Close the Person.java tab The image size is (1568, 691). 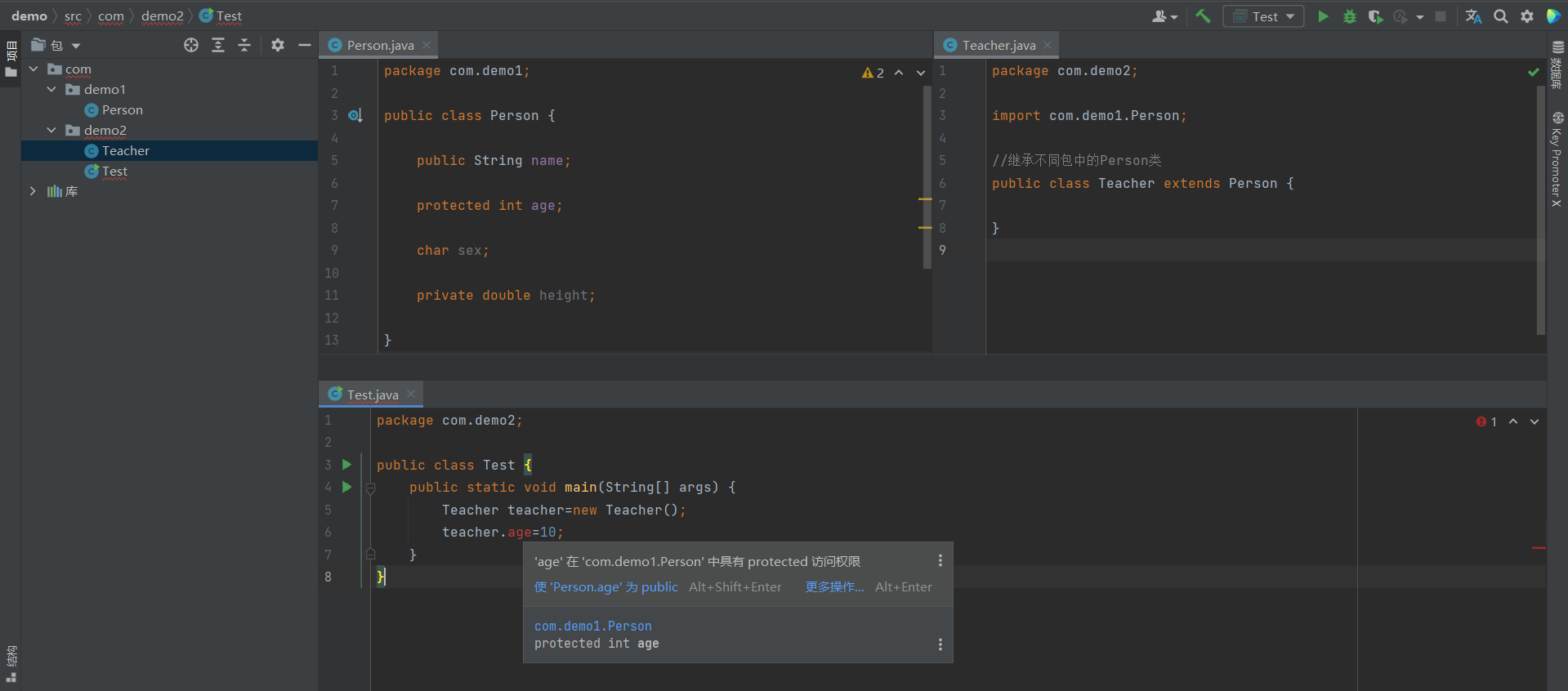(x=427, y=46)
